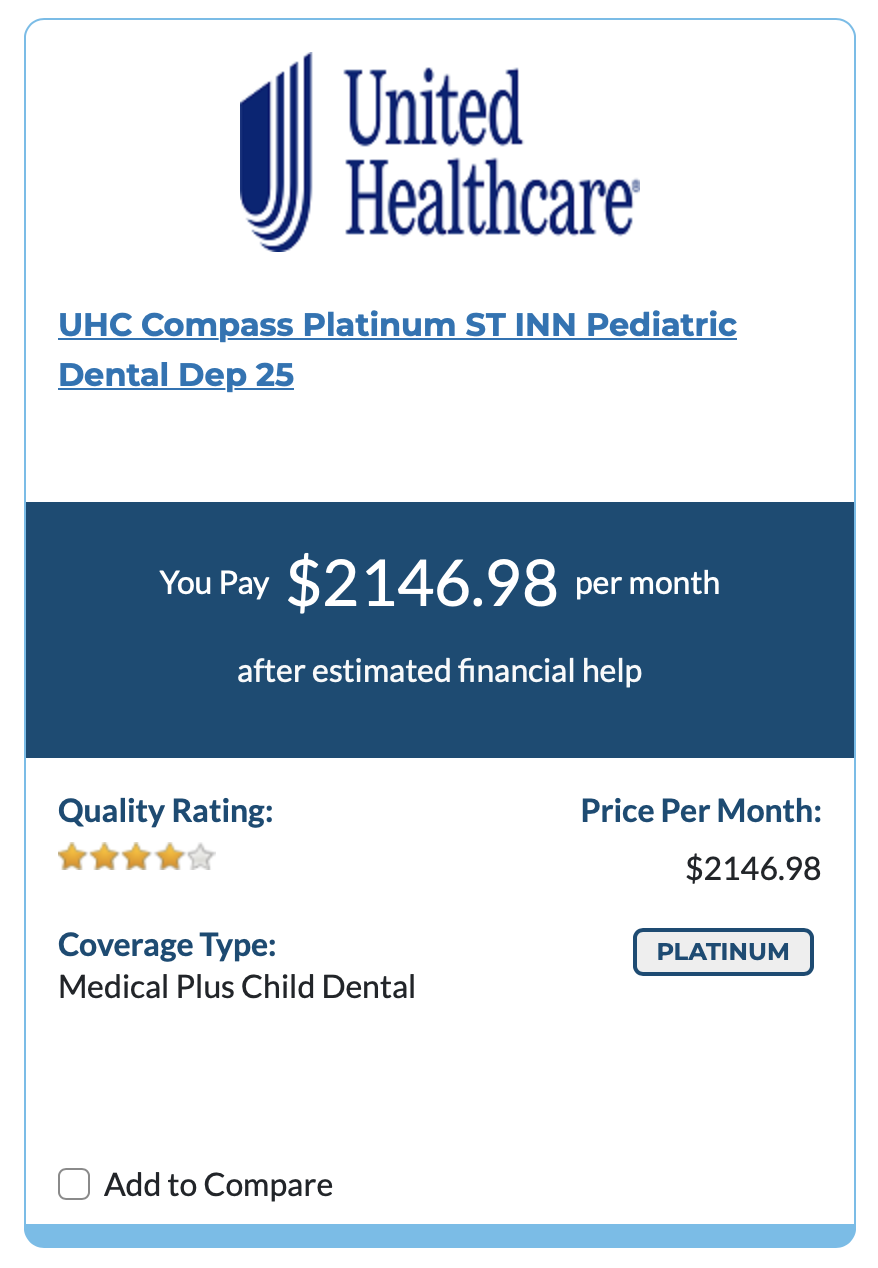
Task: Click the Dental Dep 25 link text
Action: pos(176,375)
